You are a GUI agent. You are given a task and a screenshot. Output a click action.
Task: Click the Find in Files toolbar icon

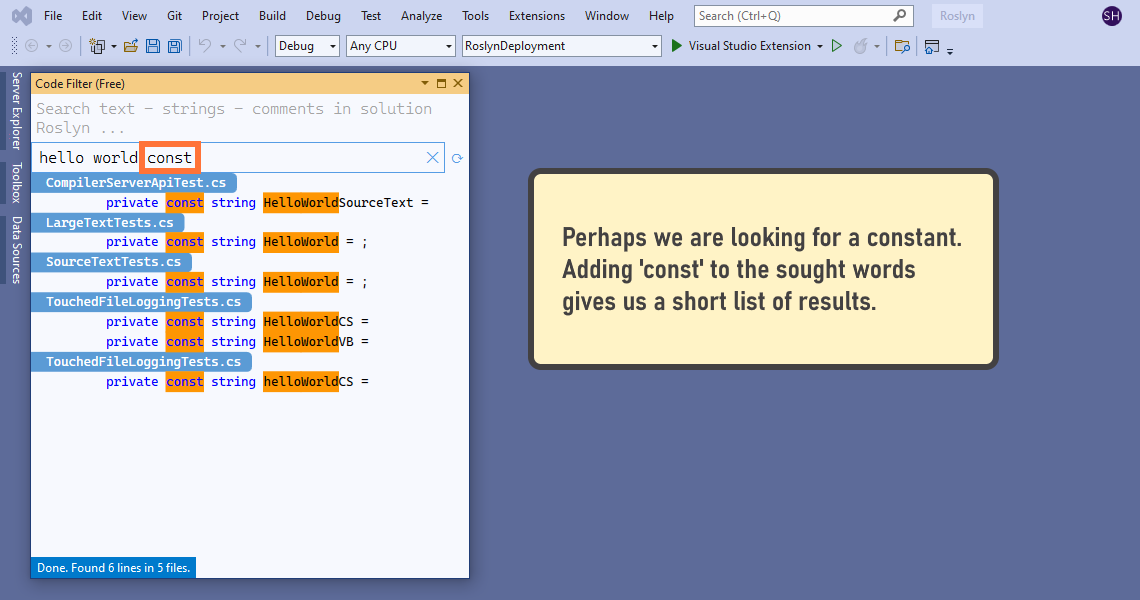902,46
